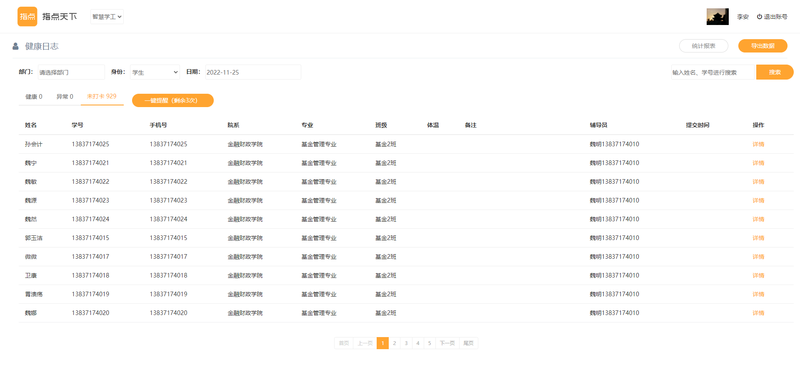Click the 导出数据 export button

coord(762,46)
